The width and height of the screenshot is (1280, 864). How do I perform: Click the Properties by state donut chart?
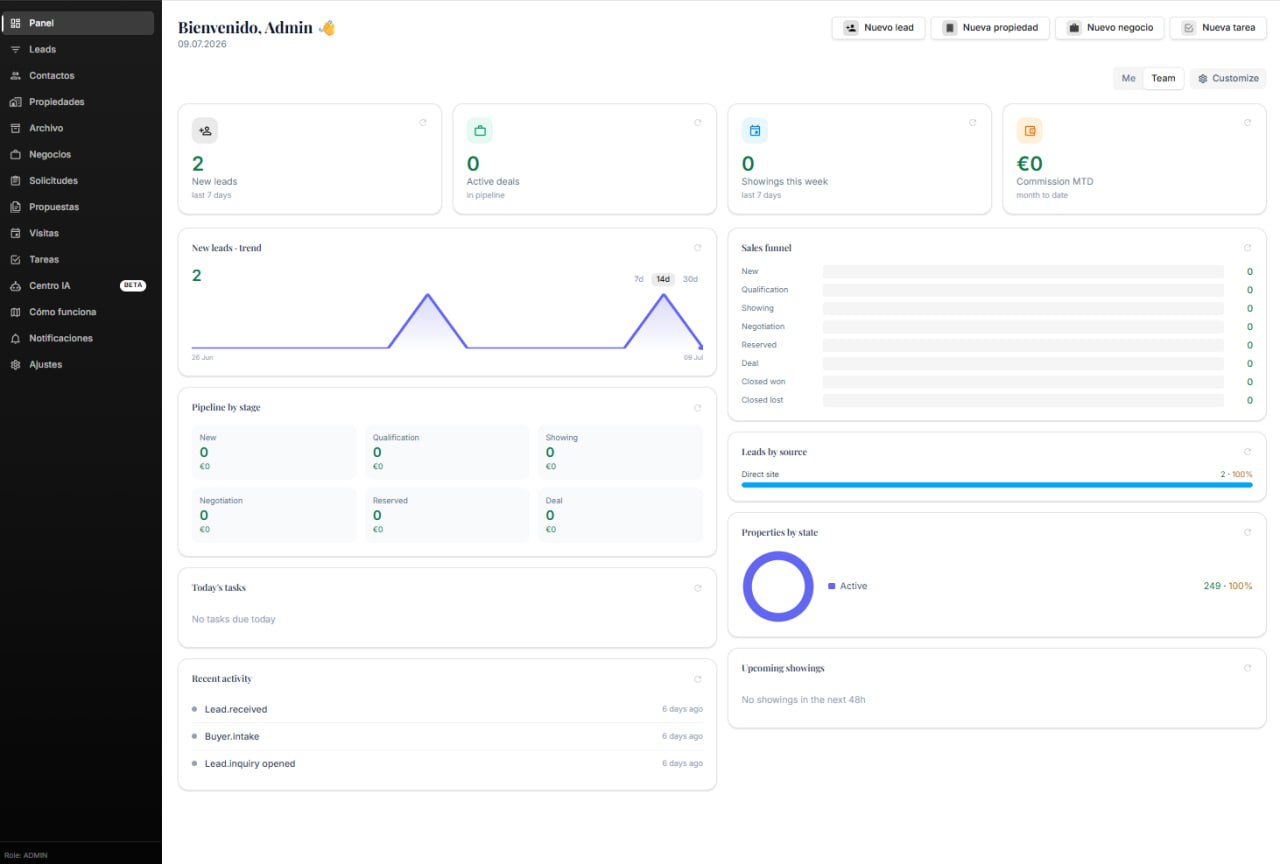tap(778, 586)
